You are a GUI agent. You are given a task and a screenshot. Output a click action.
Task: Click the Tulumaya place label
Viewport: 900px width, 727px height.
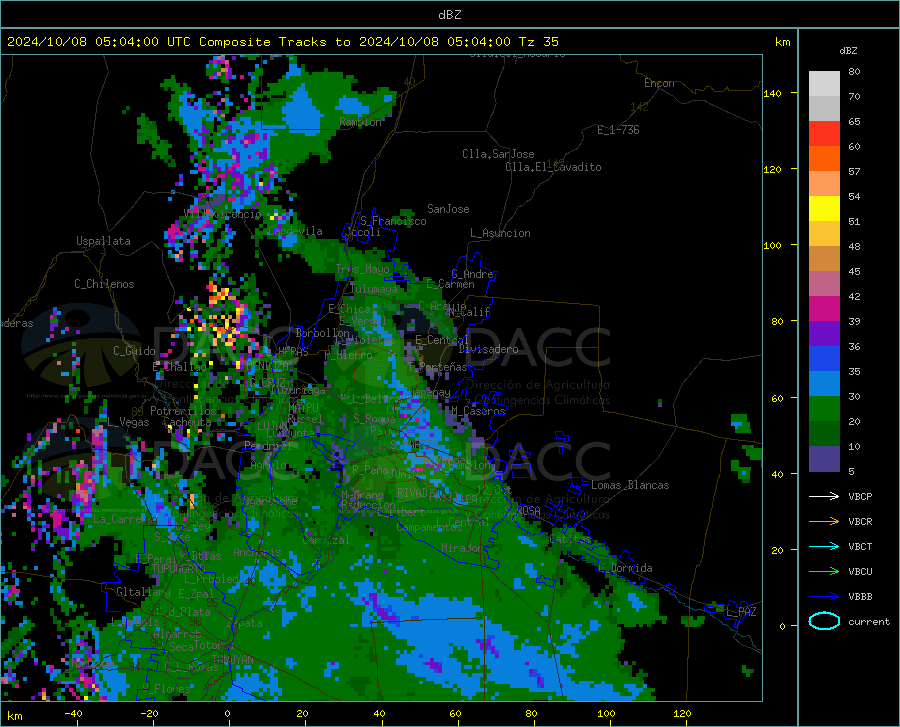point(373,289)
